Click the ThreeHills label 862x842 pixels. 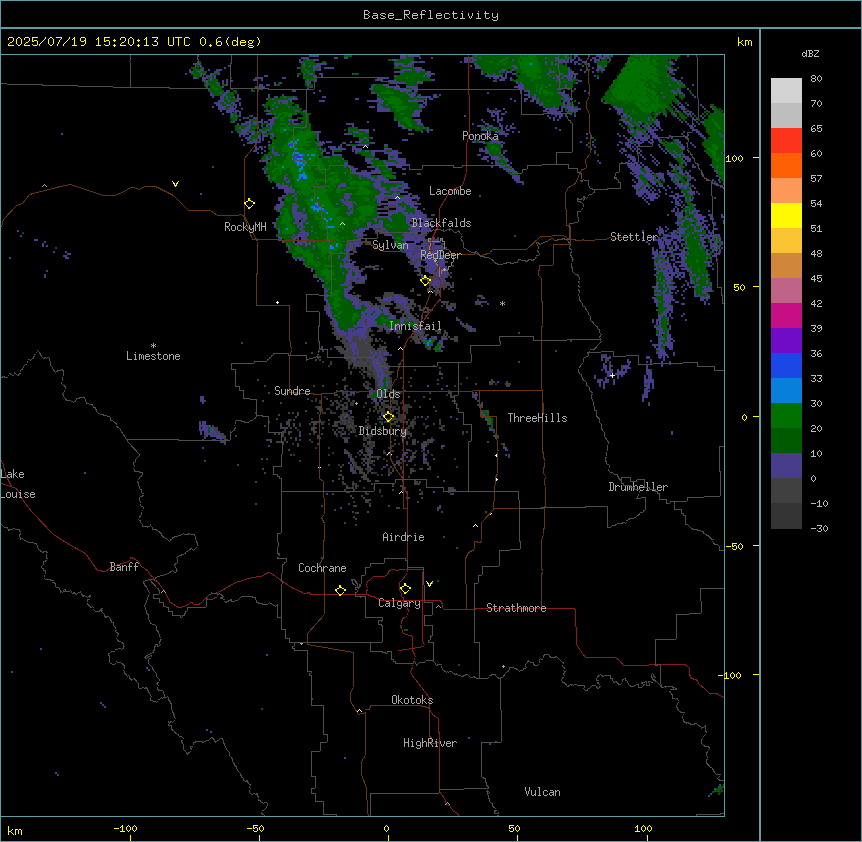pyautogui.click(x=538, y=418)
